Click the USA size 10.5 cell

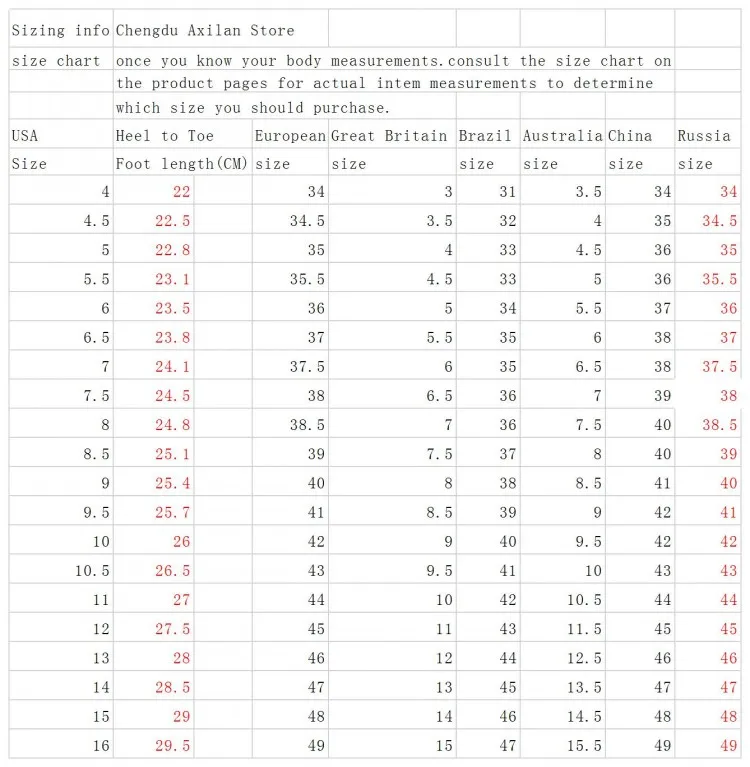coord(61,570)
